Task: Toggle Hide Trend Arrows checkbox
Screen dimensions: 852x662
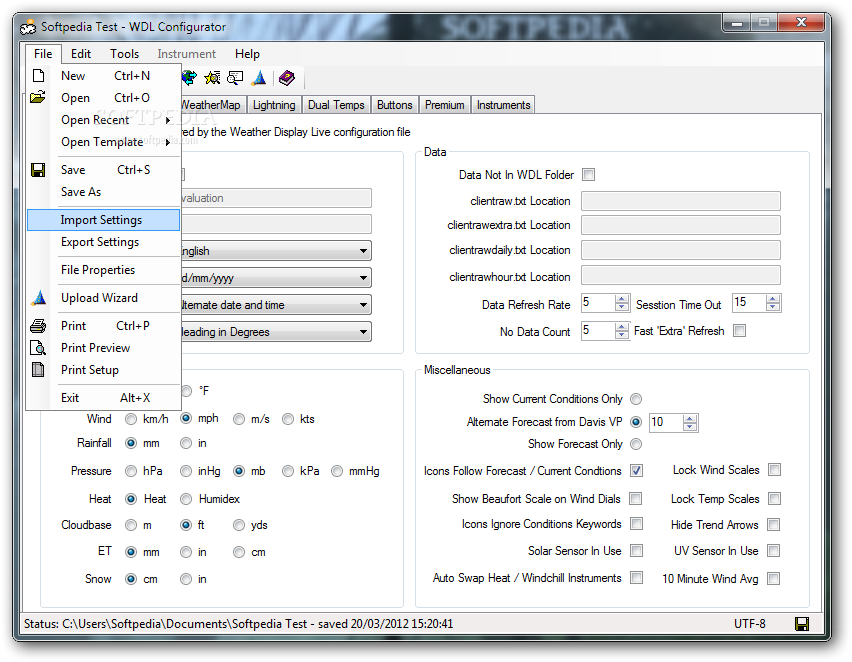Action: [773, 524]
